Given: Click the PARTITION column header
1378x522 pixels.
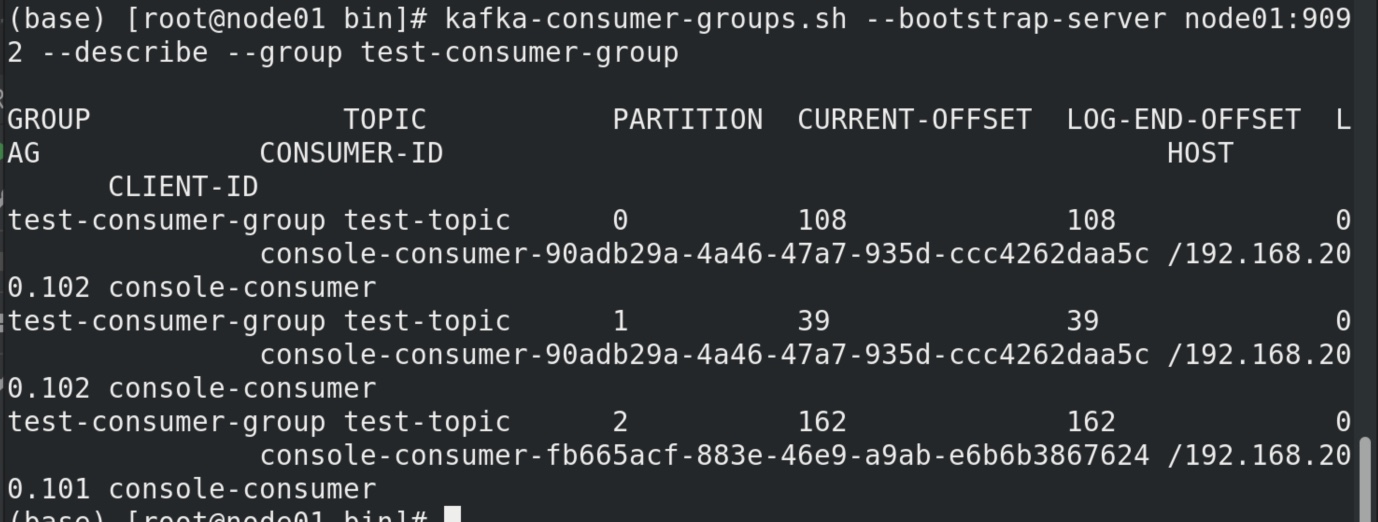Looking at the screenshot, I should (x=687, y=120).
